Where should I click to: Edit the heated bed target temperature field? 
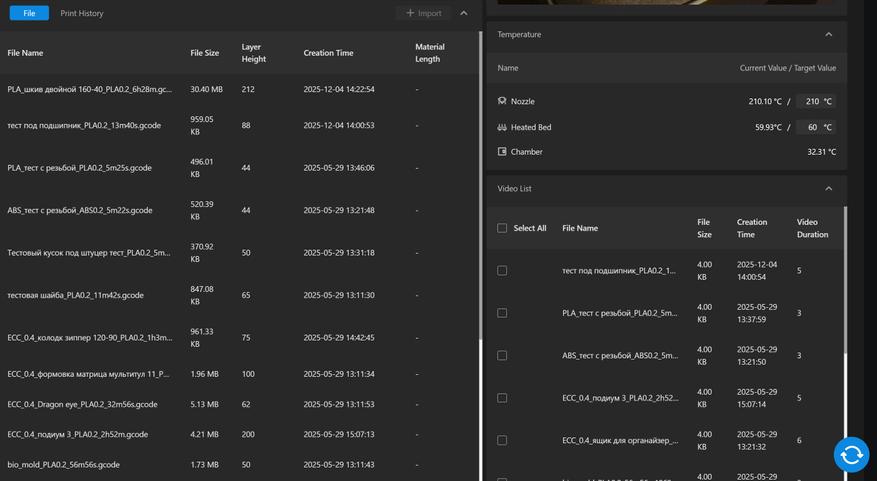coord(814,127)
